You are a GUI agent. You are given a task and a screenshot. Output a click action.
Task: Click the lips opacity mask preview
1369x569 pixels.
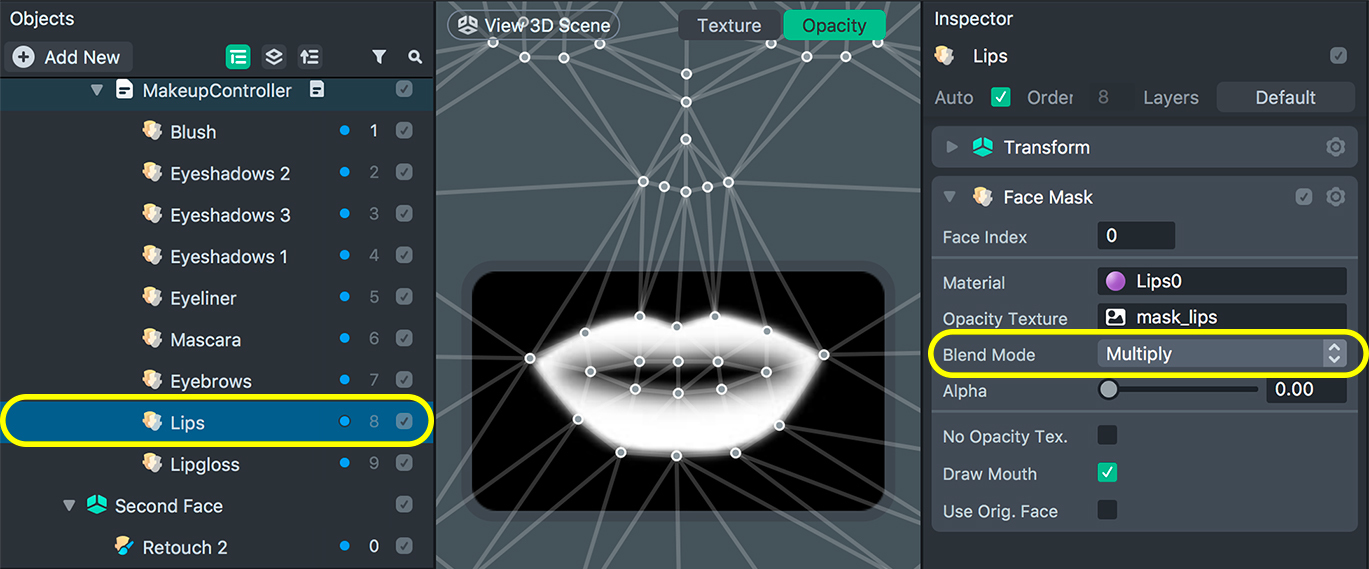[x=677, y=390]
